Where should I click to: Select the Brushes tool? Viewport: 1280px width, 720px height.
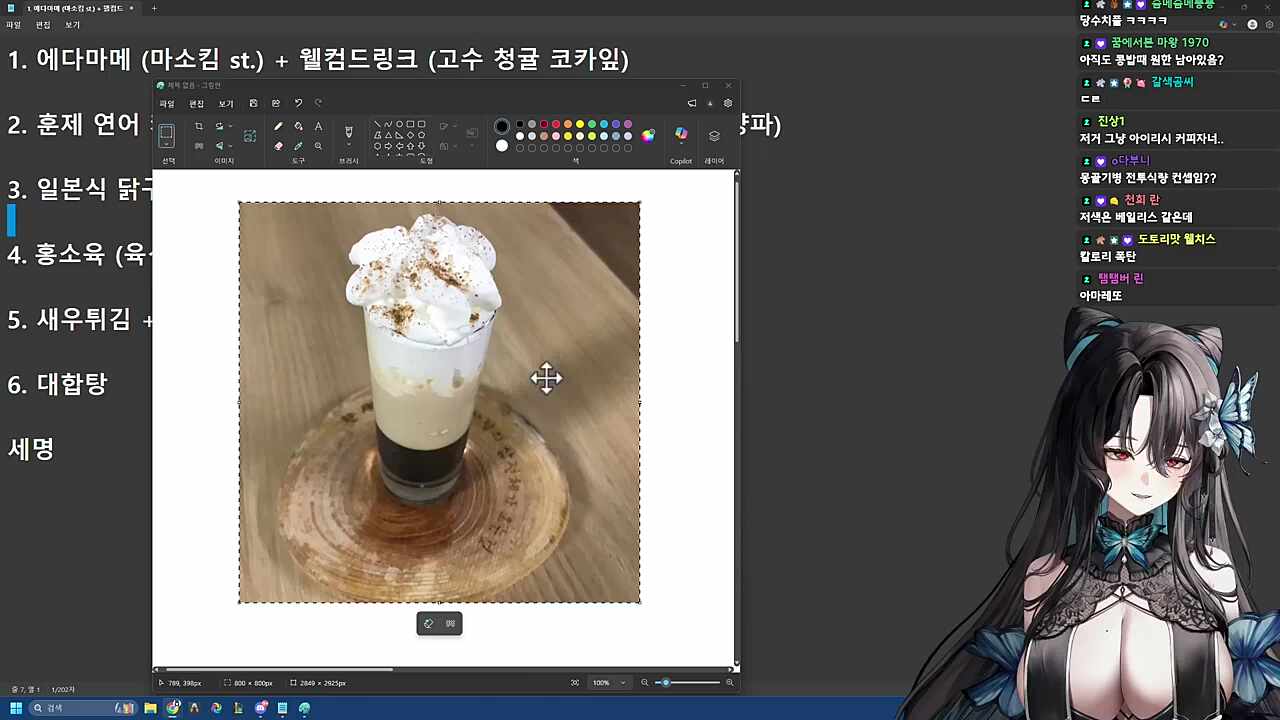349,132
